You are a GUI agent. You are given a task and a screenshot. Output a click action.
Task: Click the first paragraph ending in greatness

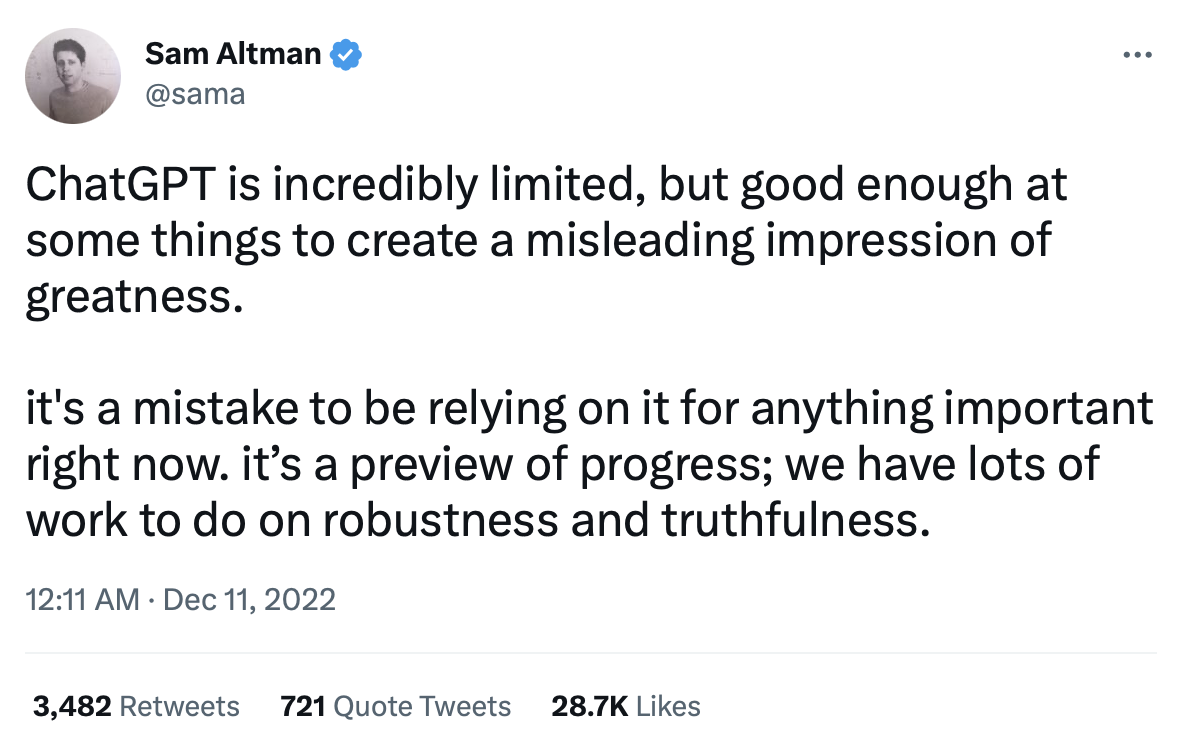point(546,240)
